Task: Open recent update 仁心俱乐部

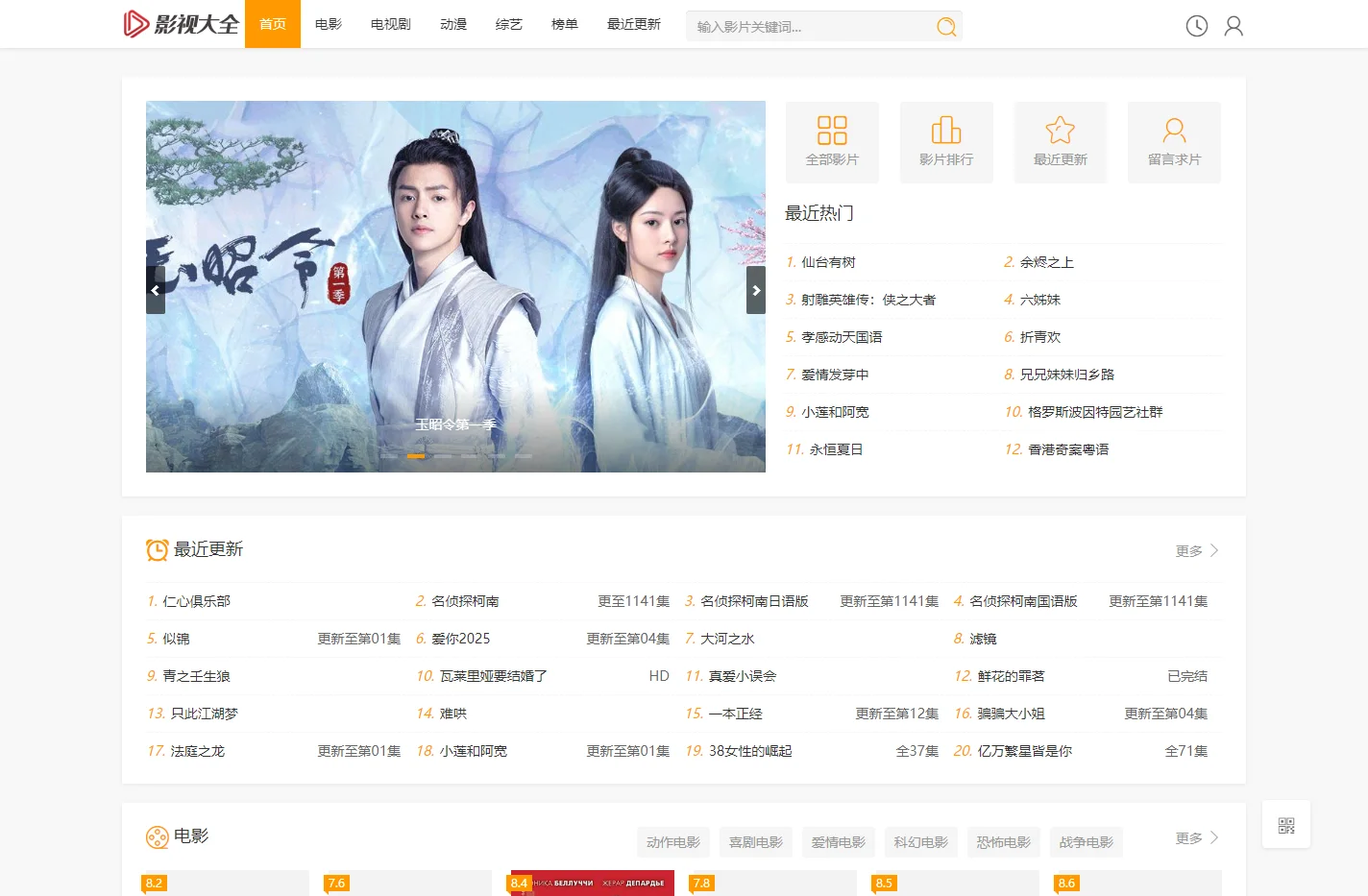Action: coord(196,601)
